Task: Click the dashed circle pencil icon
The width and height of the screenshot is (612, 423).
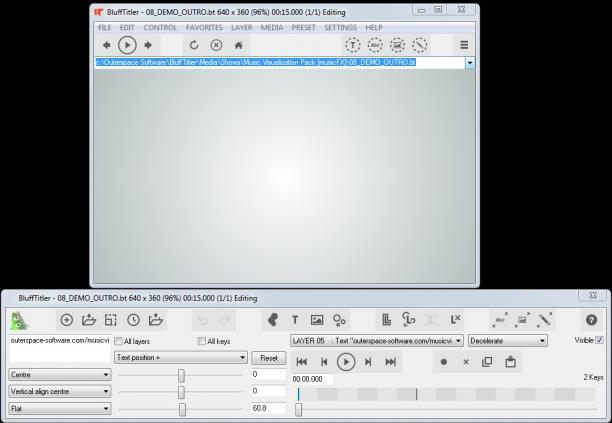Action: click(x=420, y=45)
